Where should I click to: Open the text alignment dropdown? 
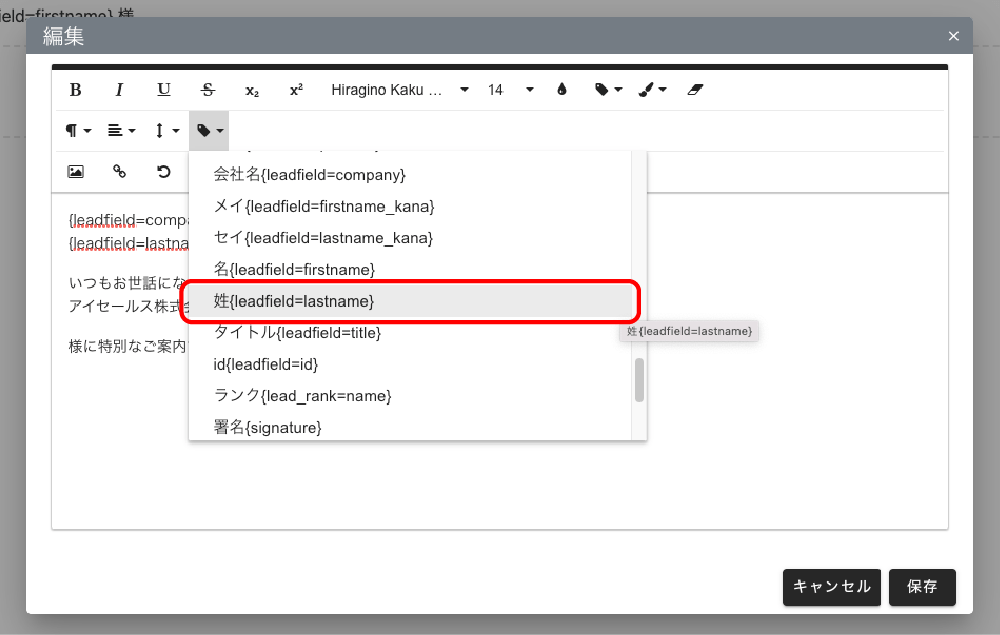click(122, 131)
